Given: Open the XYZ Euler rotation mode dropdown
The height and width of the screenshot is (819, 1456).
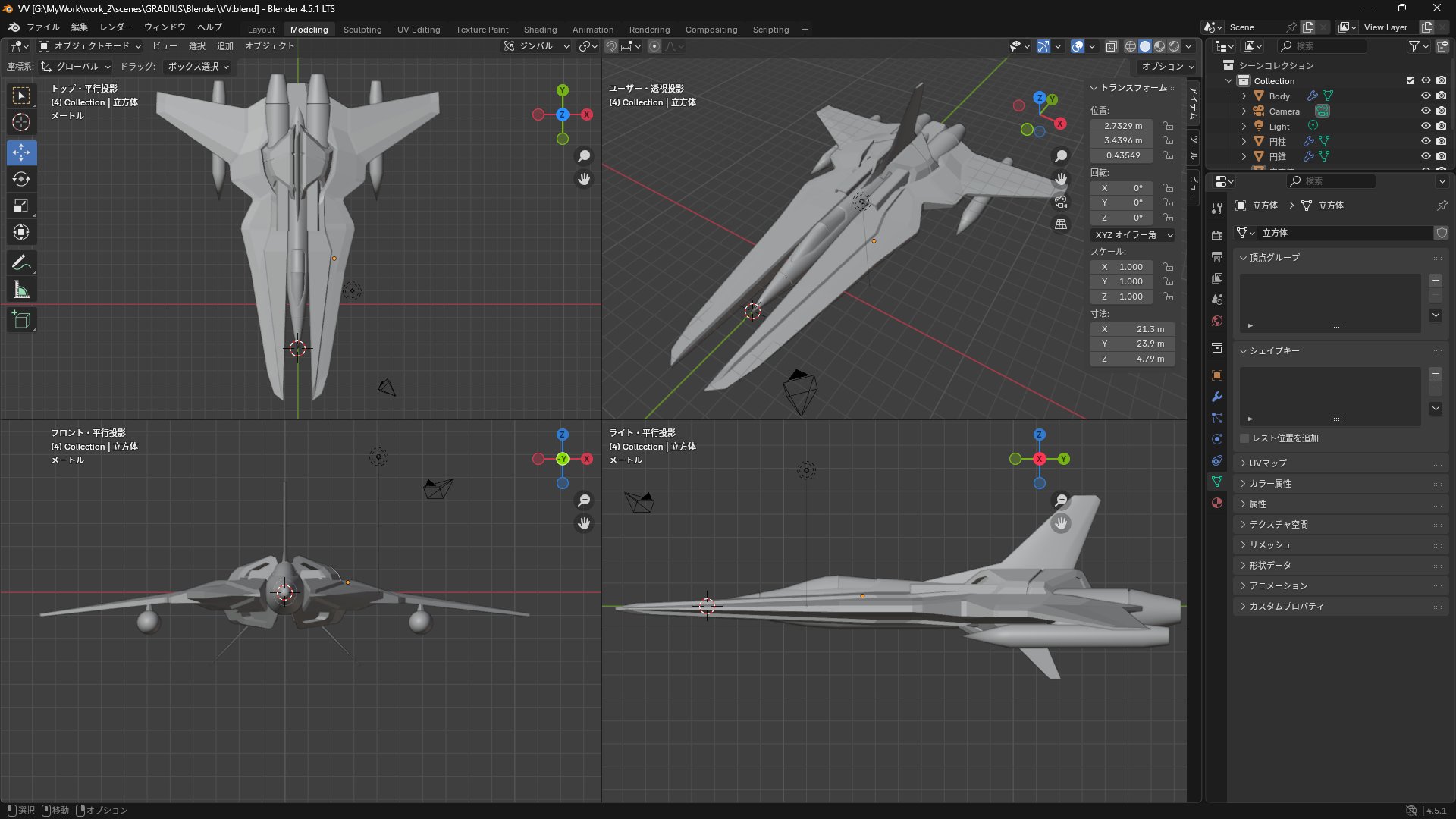Looking at the screenshot, I should coord(1133,235).
